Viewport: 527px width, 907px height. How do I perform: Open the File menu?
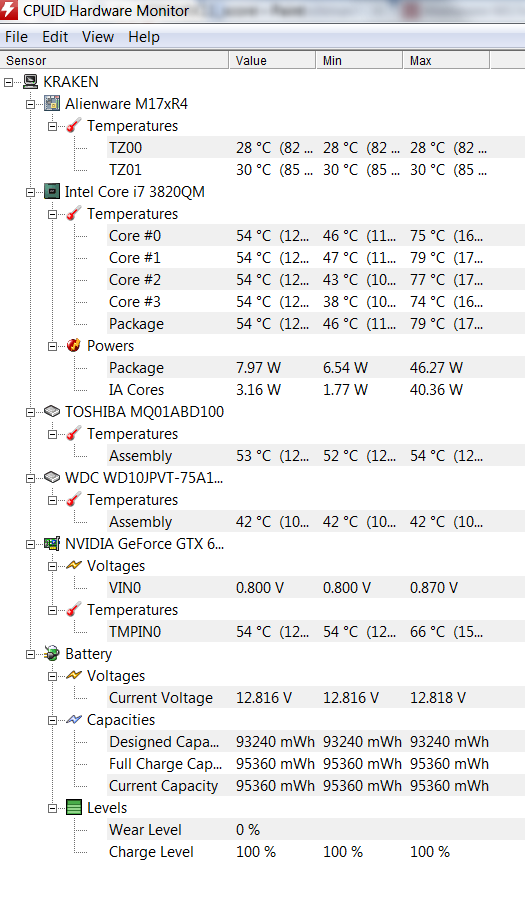16,37
